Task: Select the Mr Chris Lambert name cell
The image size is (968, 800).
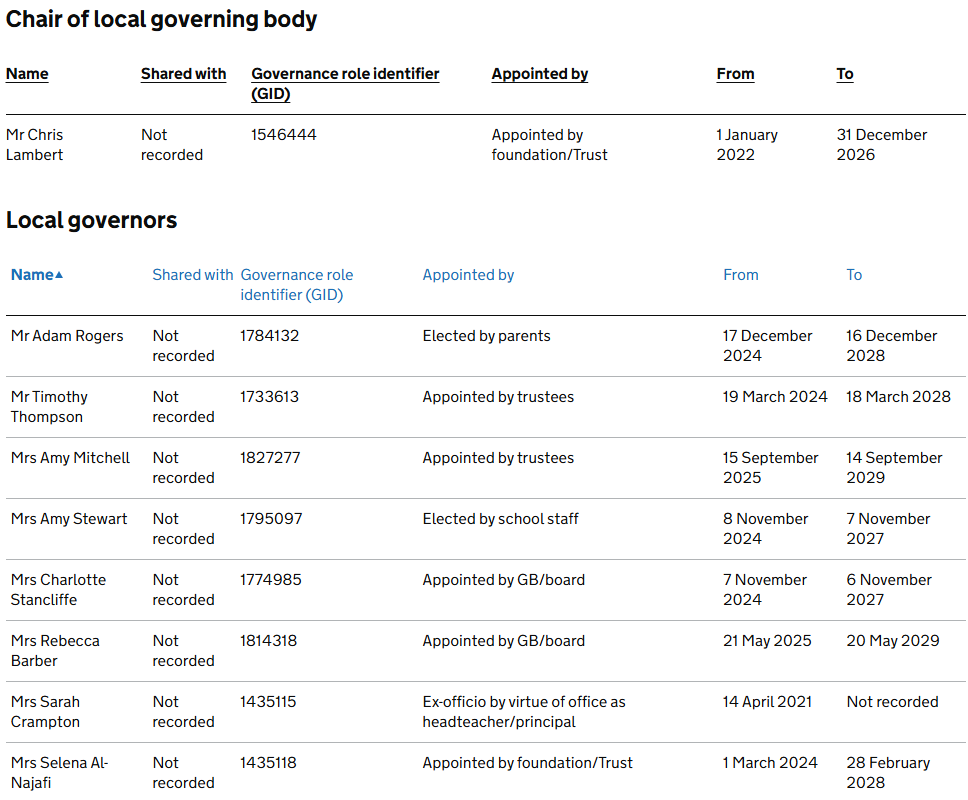Action: pyautogui.click(x=35, y=144)
